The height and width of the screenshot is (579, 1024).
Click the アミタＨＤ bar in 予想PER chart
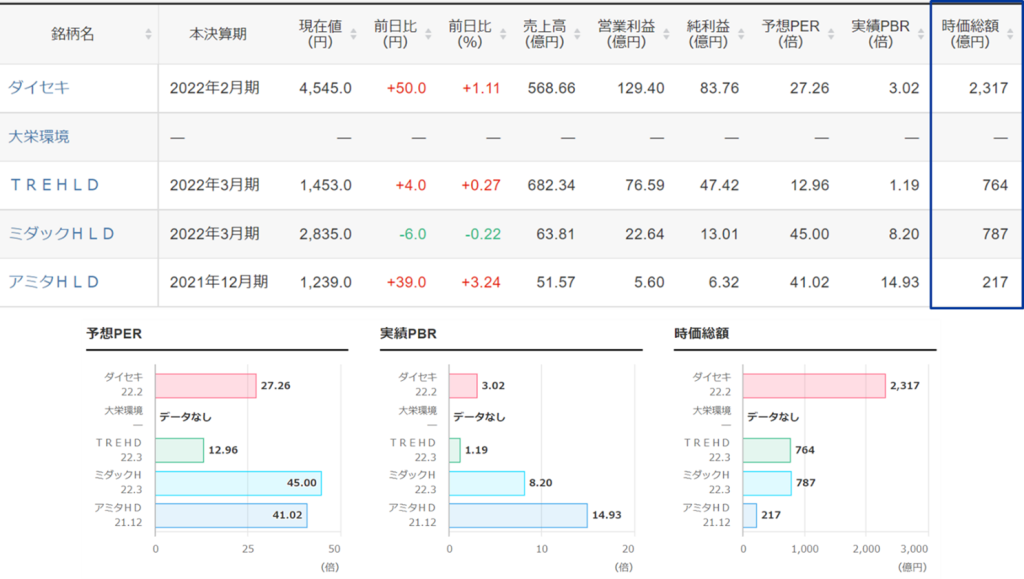click(x=231, y=515)
